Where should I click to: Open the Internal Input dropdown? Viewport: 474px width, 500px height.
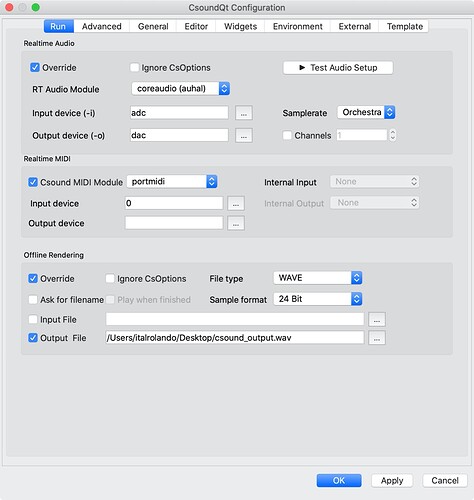point(375,182)
